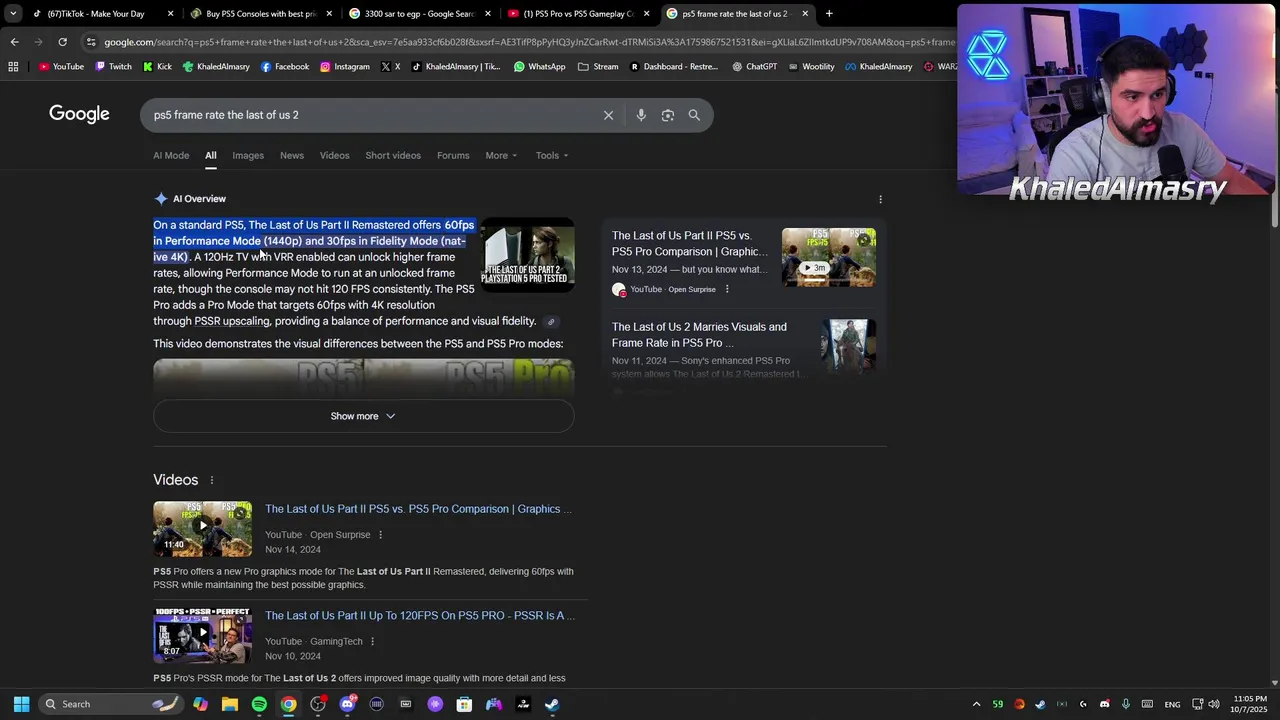Open the tab search dropdown arrow
Image resolution: width=1280 pixels, height=720 pixels.
coord(12,14)
